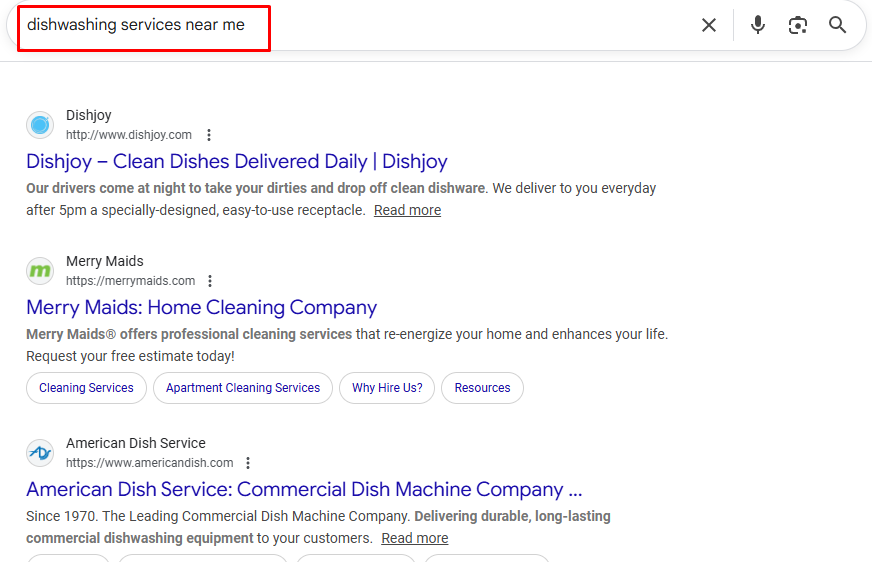Open three-dot menu beside merrymaids.com URL
Viewport: 872px width, 562px height.
tap(210, 281)
